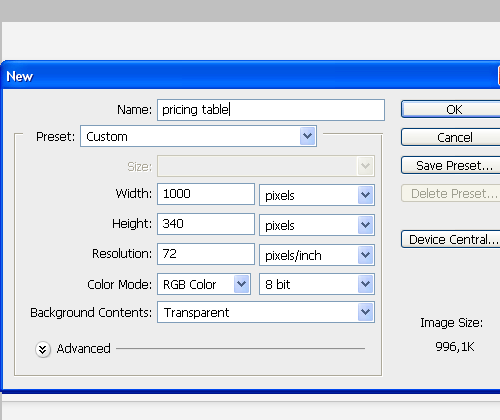
Task: Open the Height units pixels dropdown
Action: pos(317,225)
